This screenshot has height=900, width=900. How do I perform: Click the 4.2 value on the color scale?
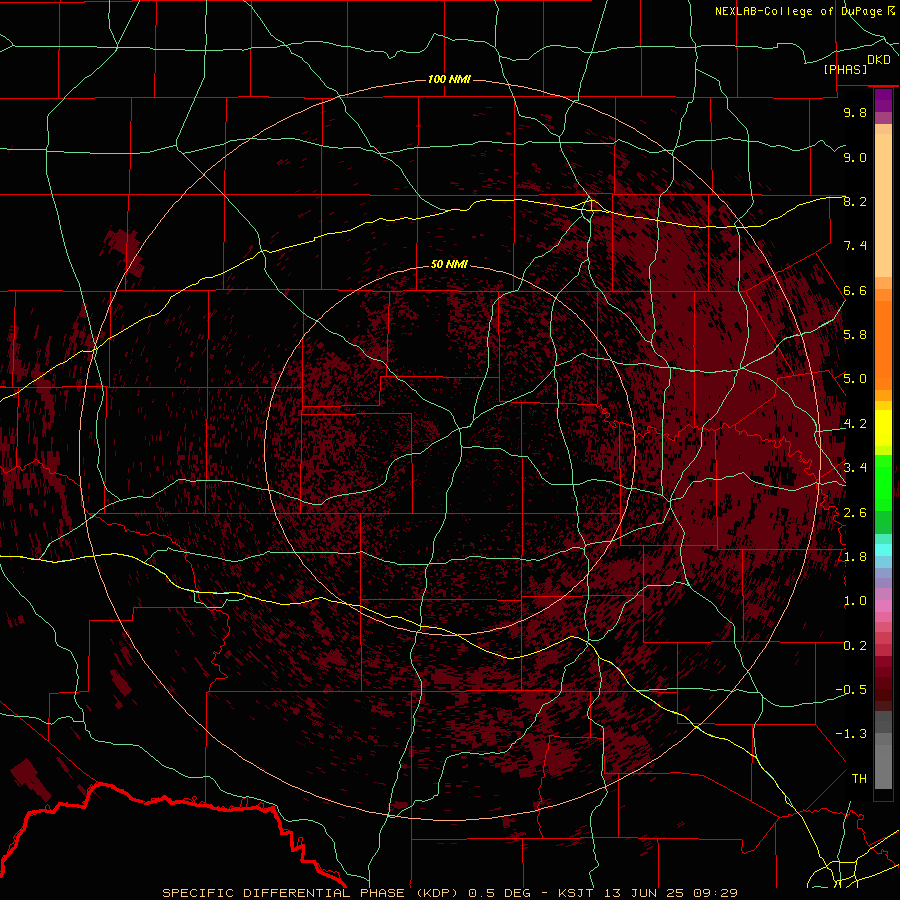pyautogui.click(x=855, y=424)
